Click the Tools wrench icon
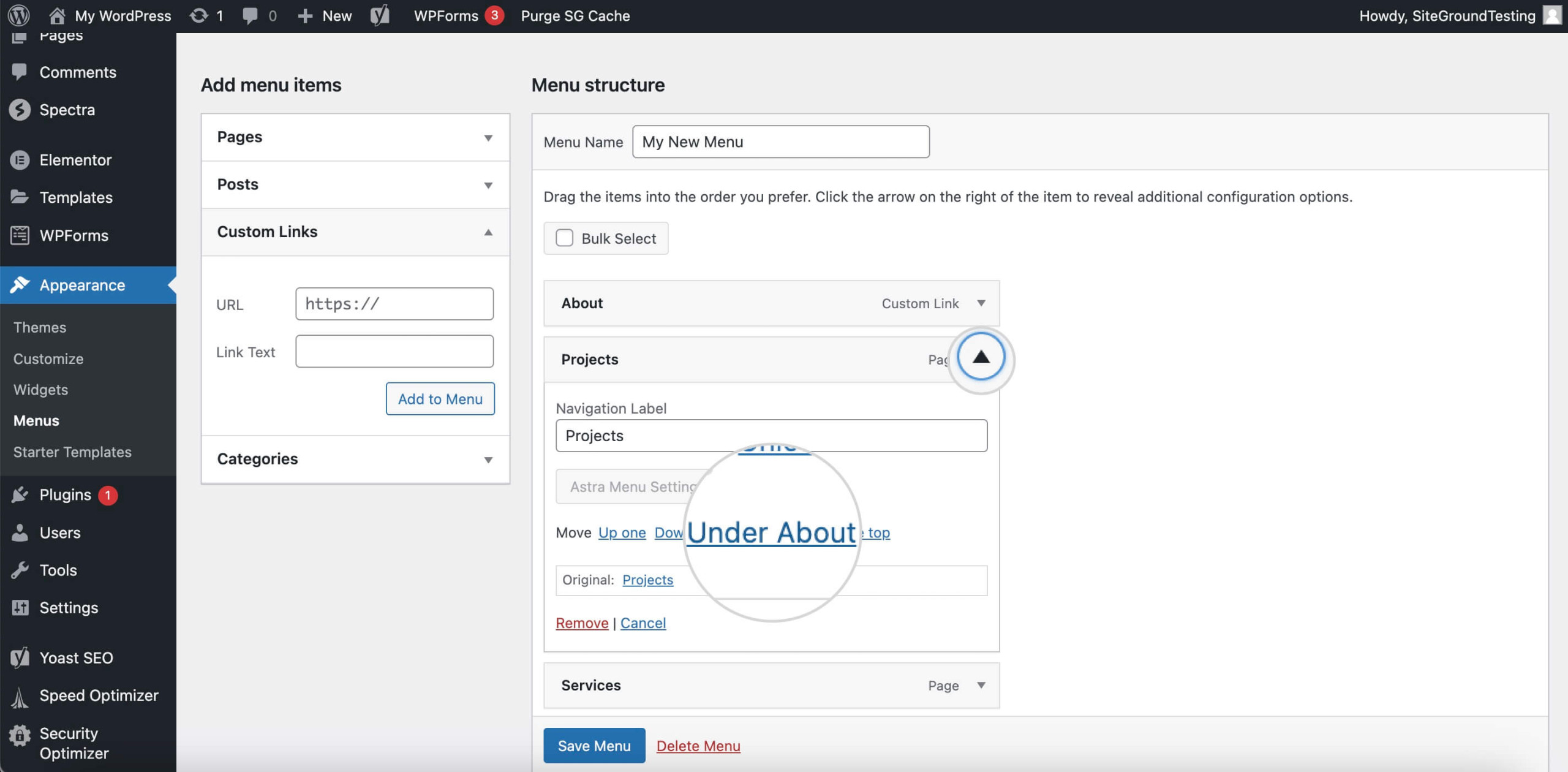1568x772 pixels. click(x=20, y=570)
